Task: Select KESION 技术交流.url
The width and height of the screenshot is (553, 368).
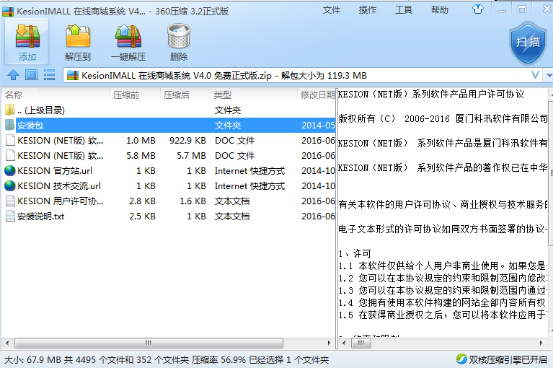Action: tap(169, 186)
